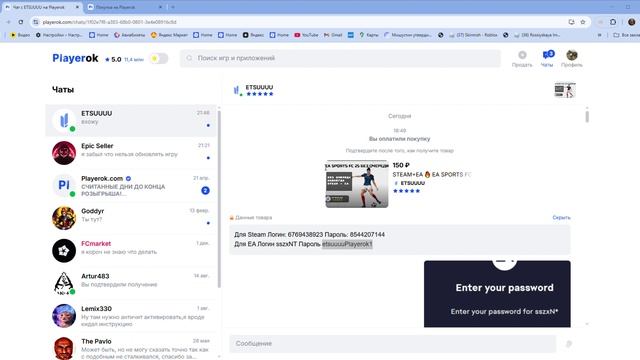Click Epic Seller's avatar
Image resolution: width=640 pixels, height=360 pixels.
tap(64, 153)
